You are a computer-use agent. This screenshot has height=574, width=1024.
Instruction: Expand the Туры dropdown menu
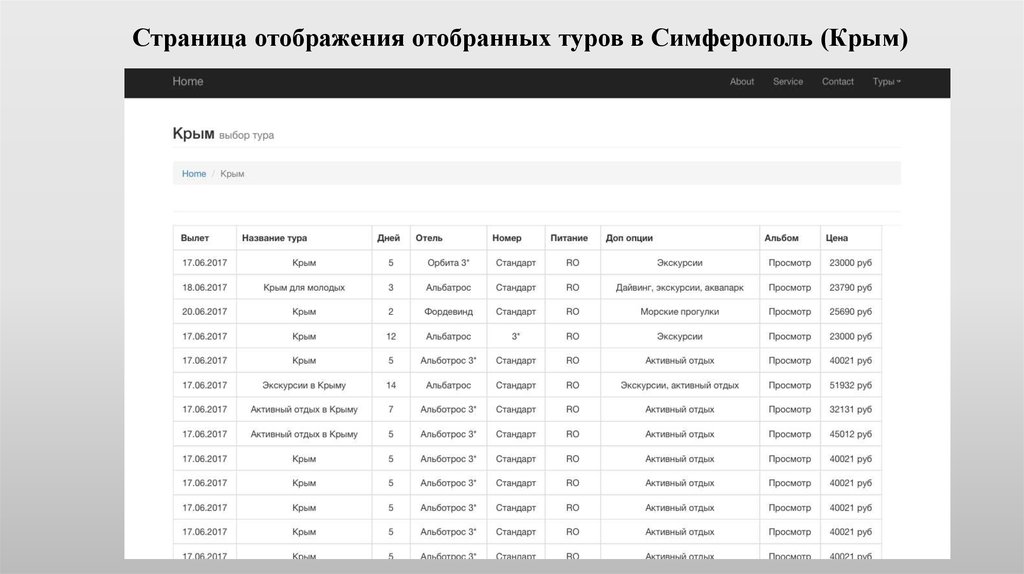(886, 82)
